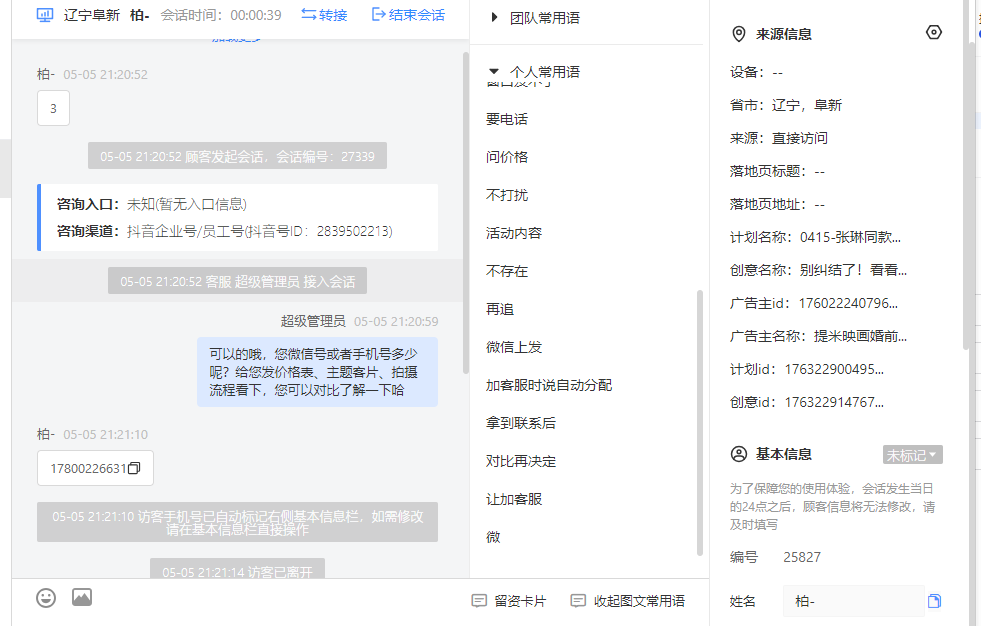This screenshot has width=981, height=626.
Task: Open the emoji picker smiley icon
Action: coord(46,598)
